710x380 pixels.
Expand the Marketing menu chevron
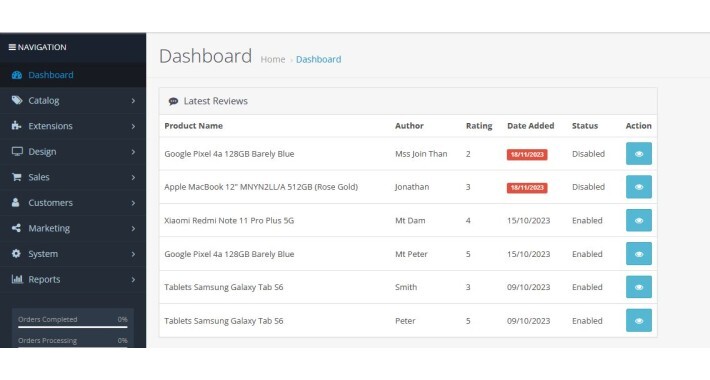pos(133,228)
